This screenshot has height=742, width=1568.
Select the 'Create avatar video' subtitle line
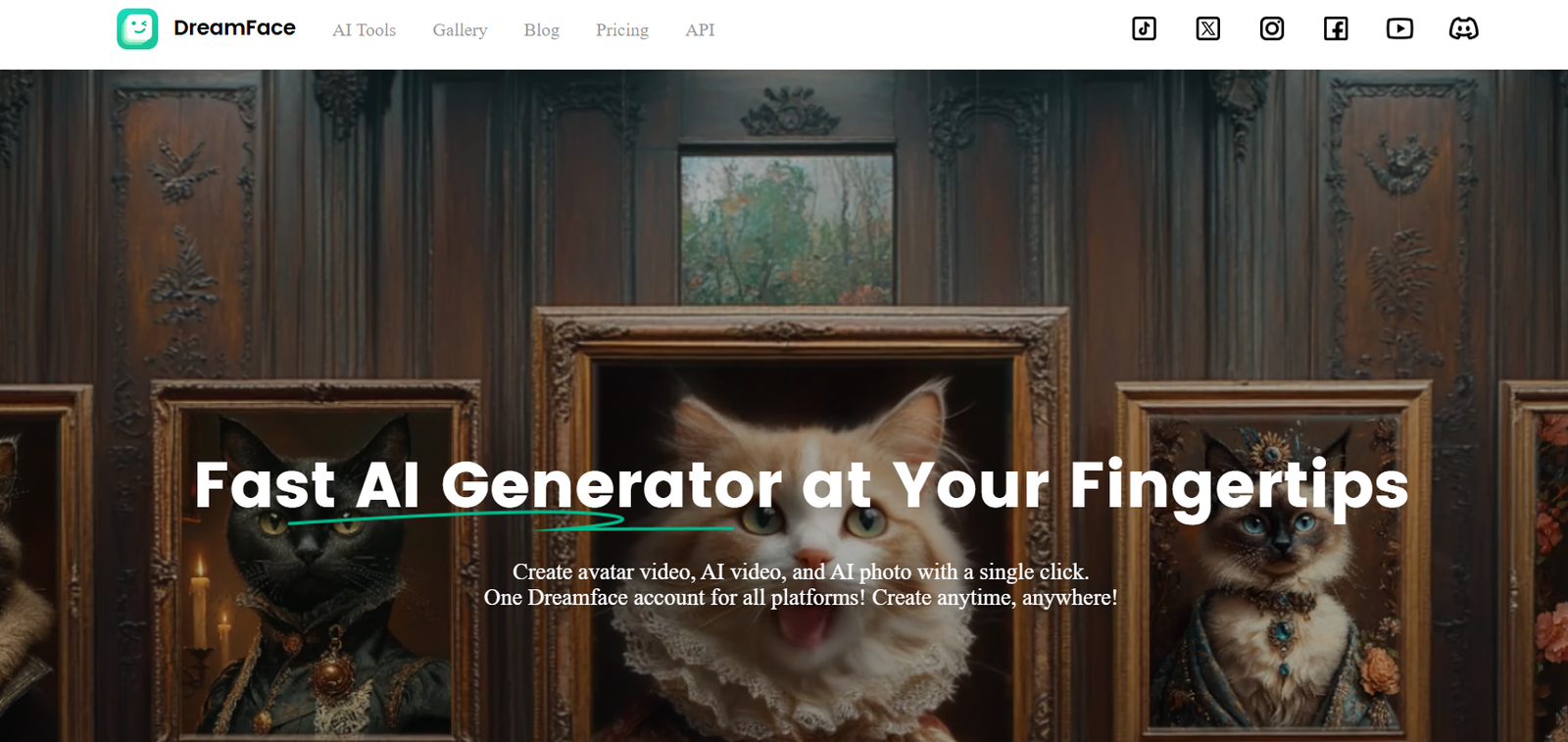pos(801,571)
